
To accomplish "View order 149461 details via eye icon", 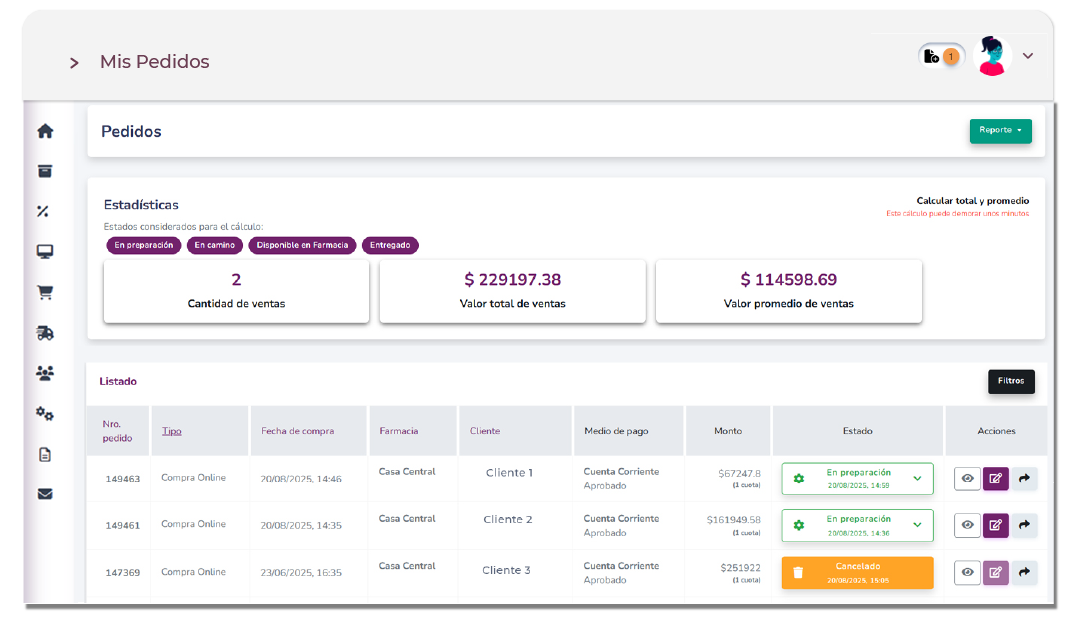I will click(967, 525).
